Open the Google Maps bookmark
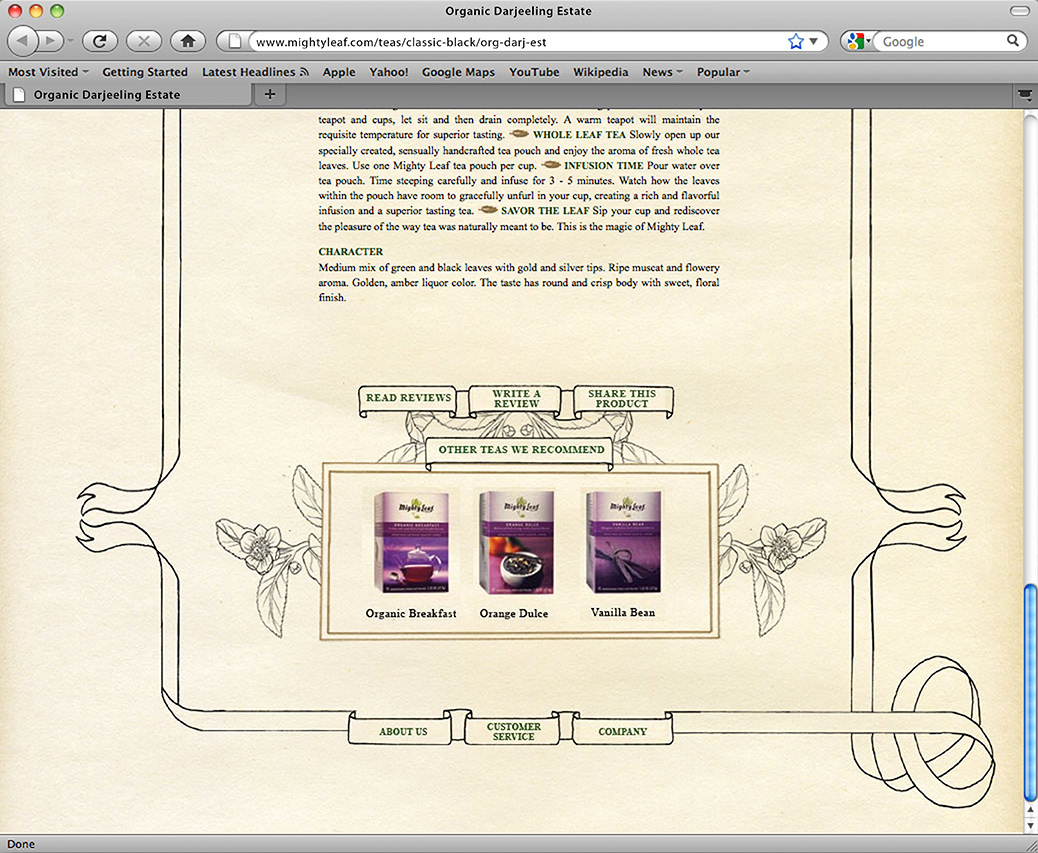Viewport: 1038px width, 853px height. point(458,72)
